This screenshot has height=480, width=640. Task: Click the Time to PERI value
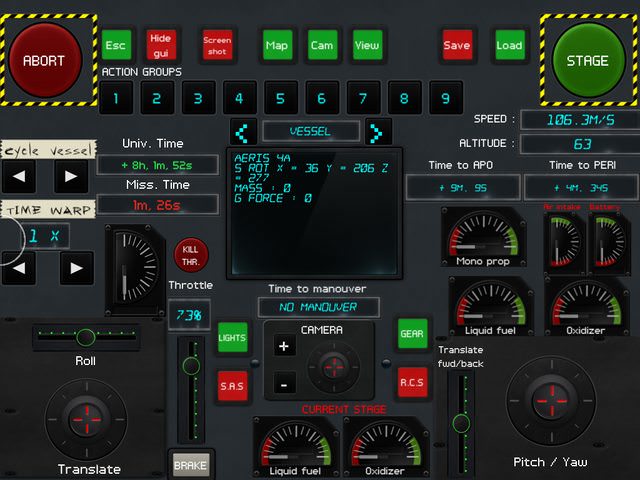582,188
